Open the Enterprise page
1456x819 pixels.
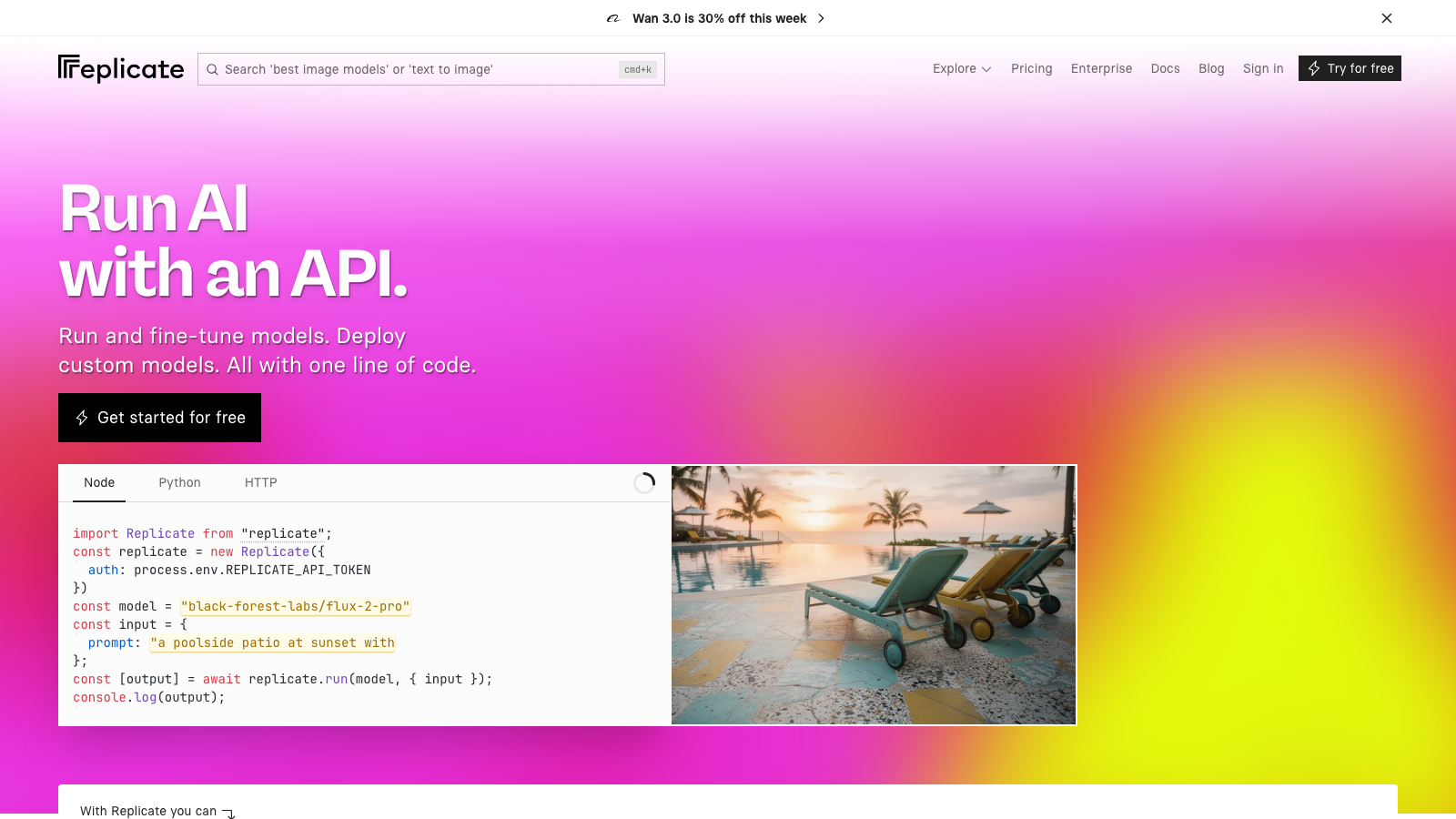pos(1101,68)
